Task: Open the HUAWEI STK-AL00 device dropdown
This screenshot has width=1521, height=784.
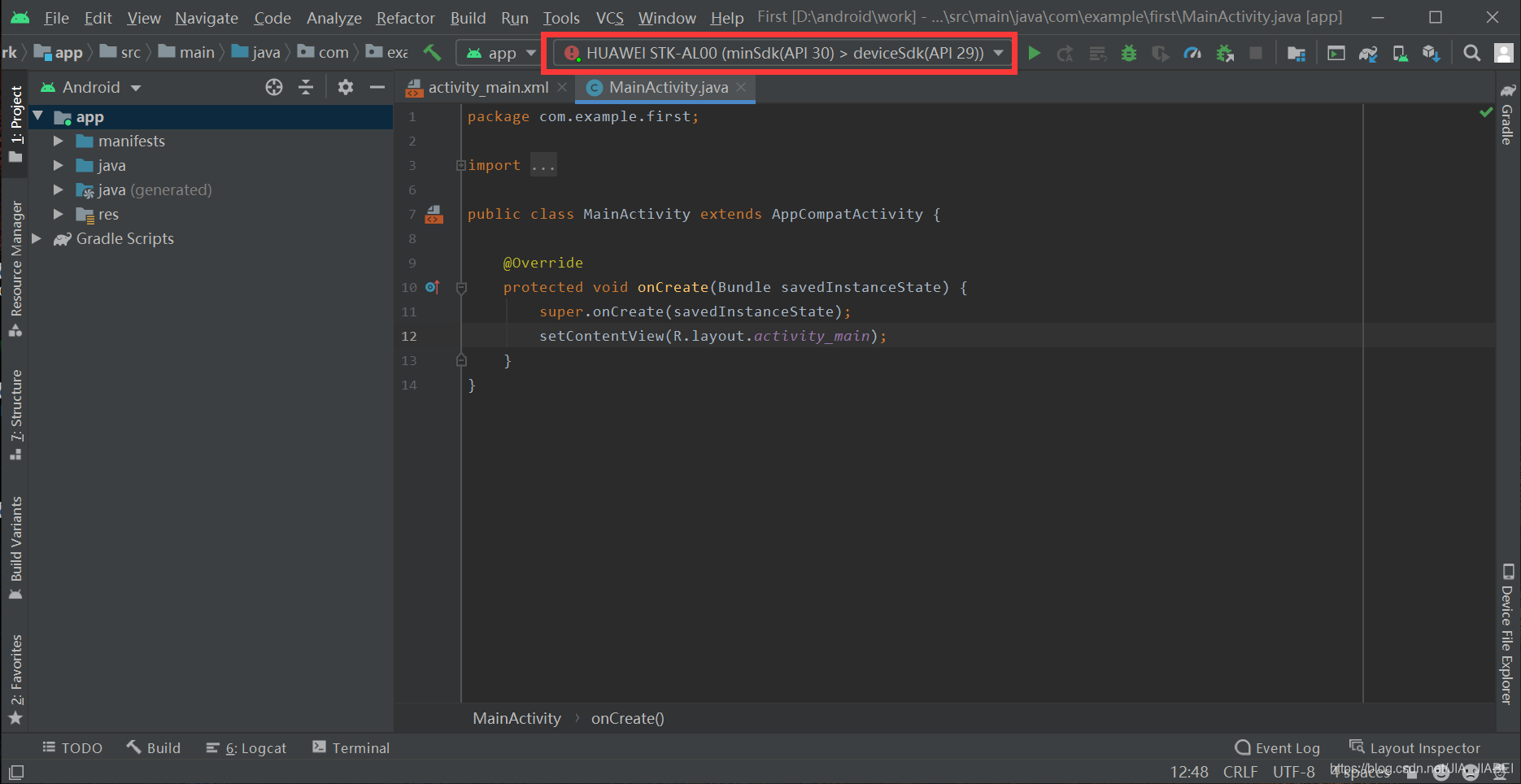Action: pyautogui.click(x=783, y=53)
